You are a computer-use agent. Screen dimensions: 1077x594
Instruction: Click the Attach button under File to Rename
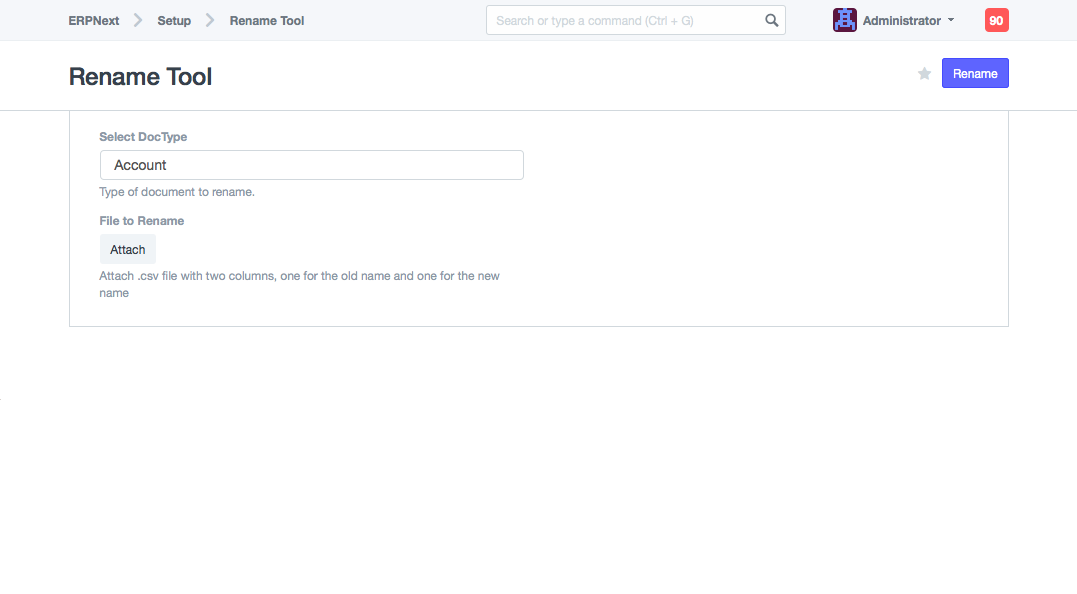point(128,250)
